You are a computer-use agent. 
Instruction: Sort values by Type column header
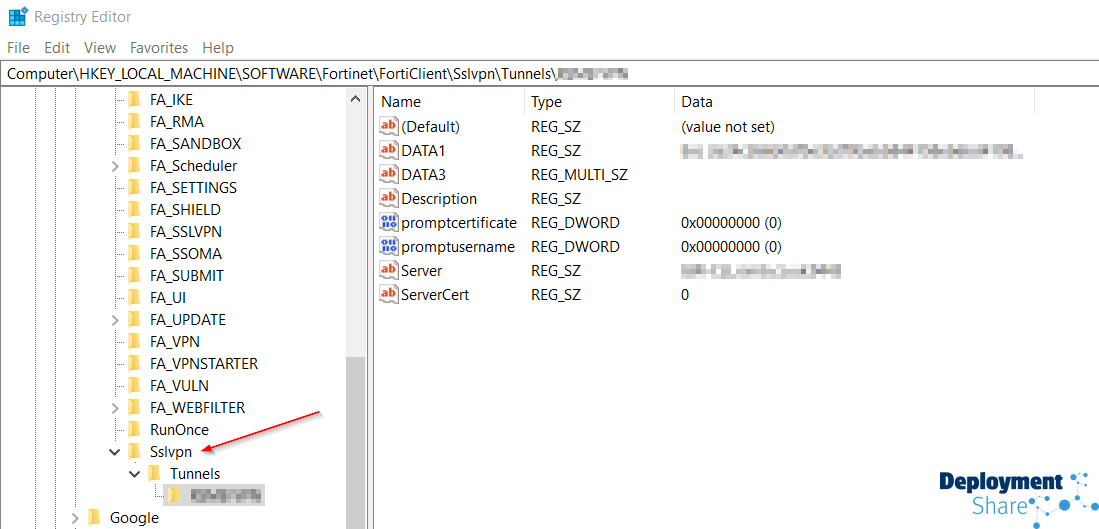coord(599,102)
